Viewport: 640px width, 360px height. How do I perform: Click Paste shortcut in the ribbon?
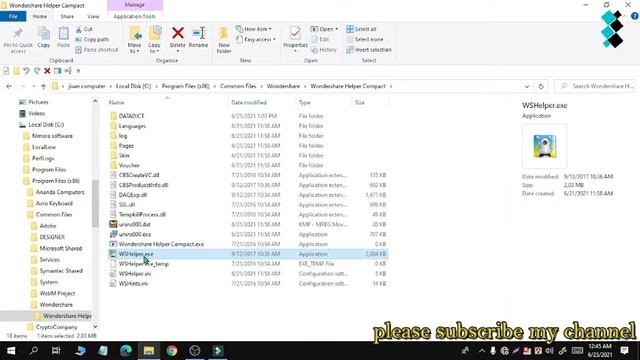click(x=97, y=50)
